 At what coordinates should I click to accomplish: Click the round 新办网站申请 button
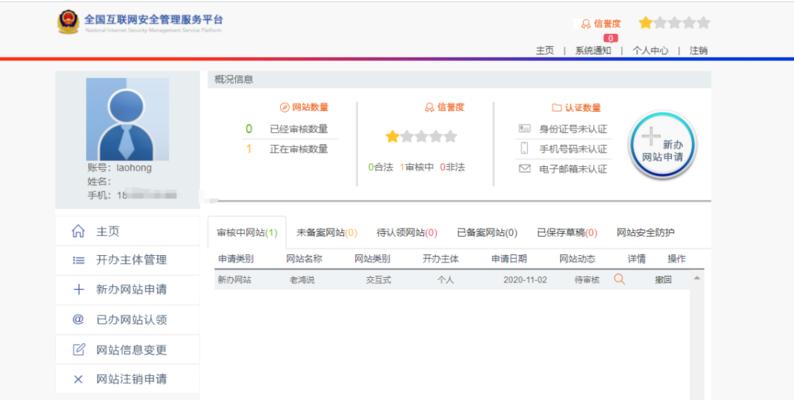pos(662,145)
